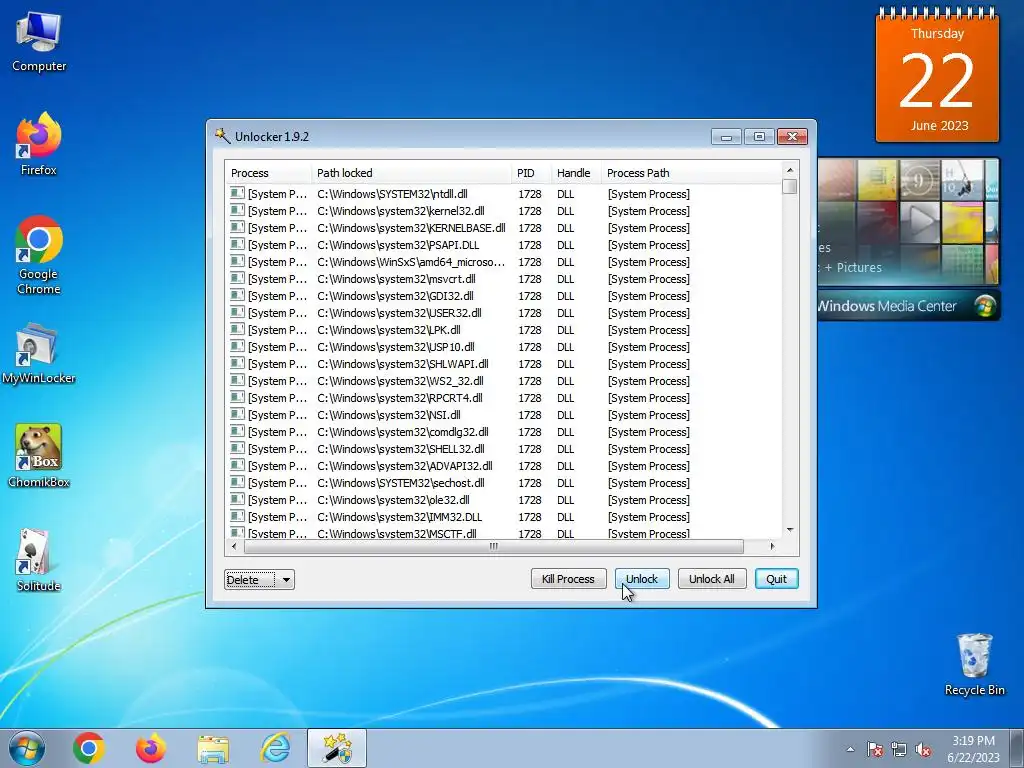Open the Windows Start menu orb
Screen dimensions: 1024x768
coord(27,748)
